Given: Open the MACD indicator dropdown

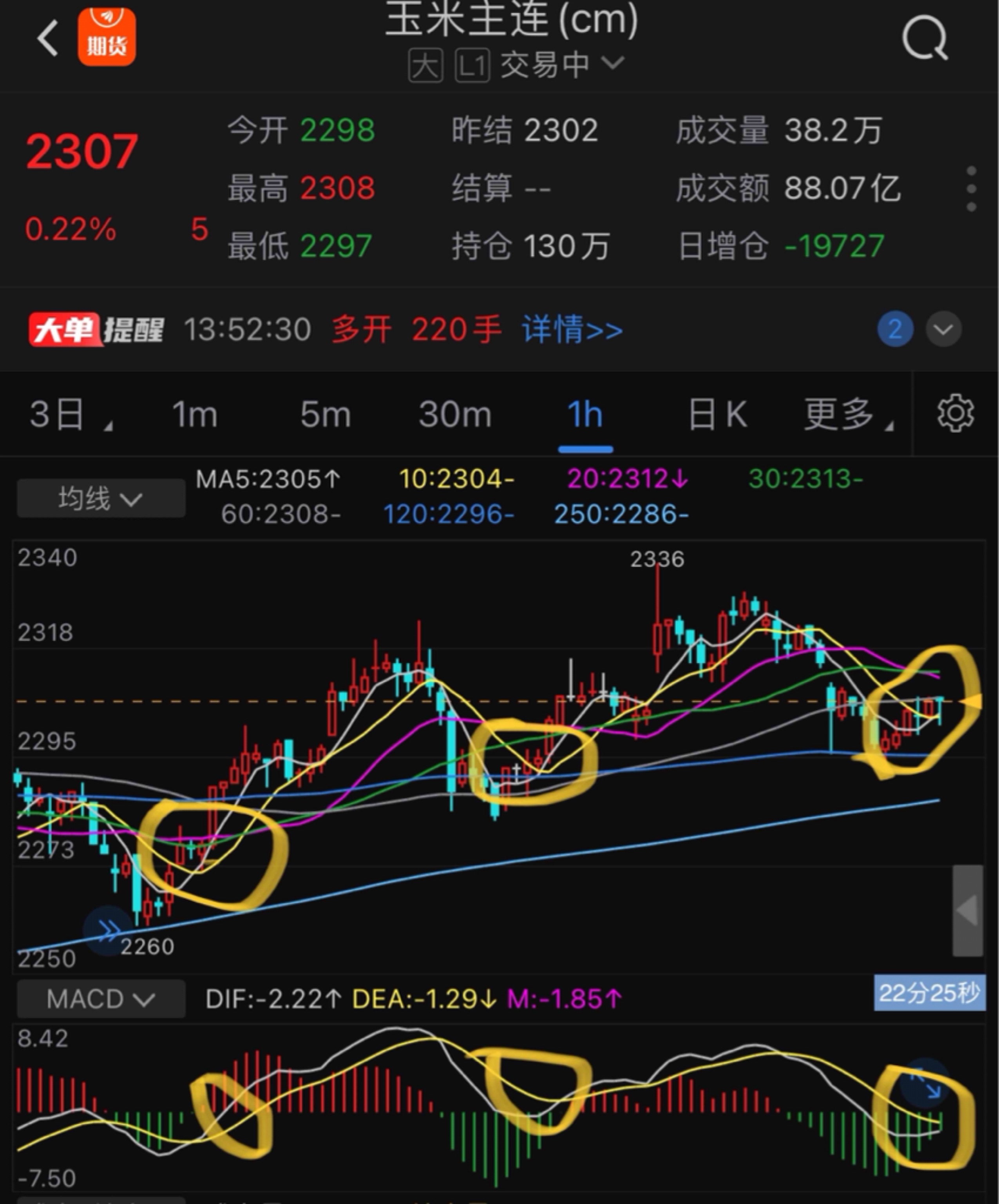Looking at the screenshot, I should [101, 999].
